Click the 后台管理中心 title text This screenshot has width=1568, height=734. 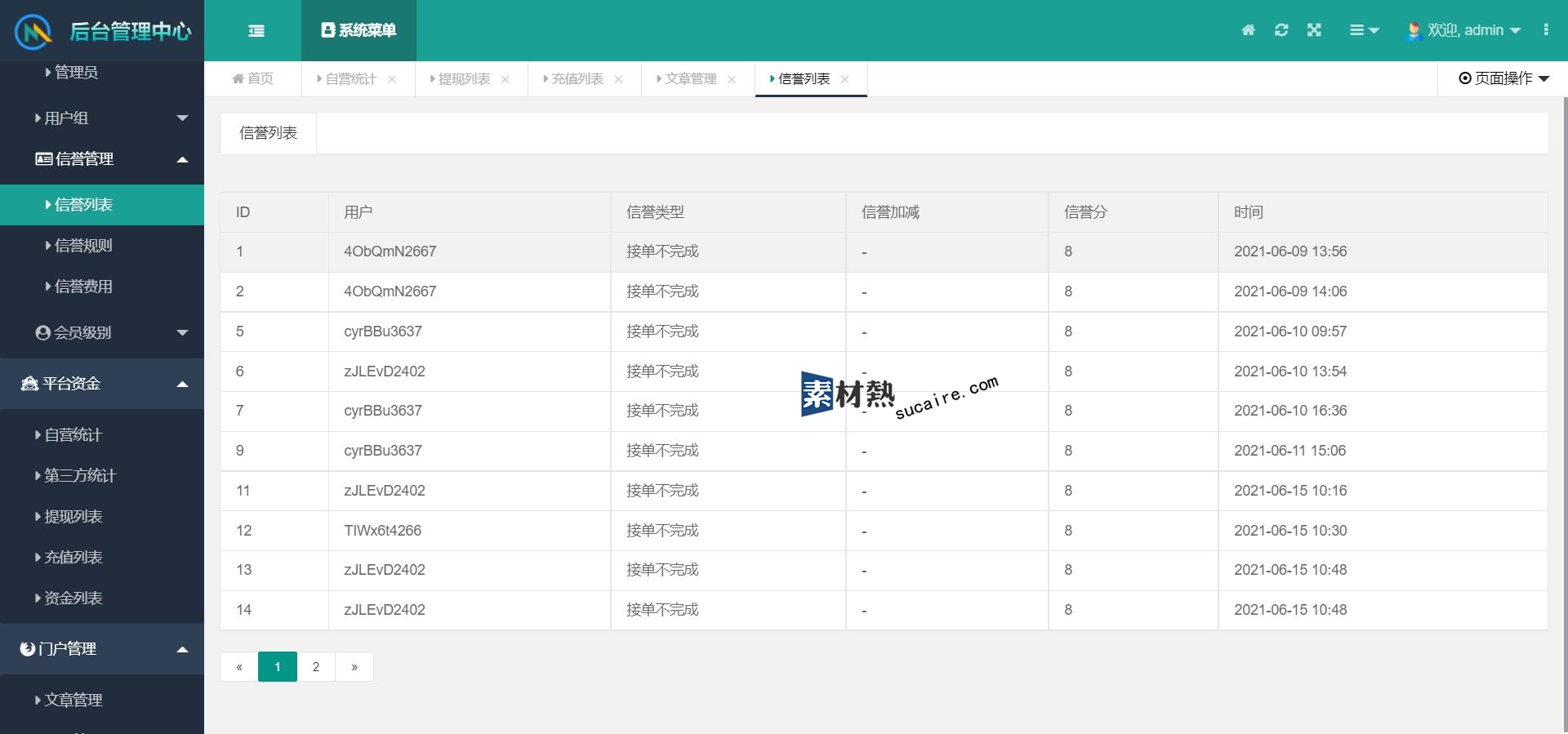pos(131,32)
